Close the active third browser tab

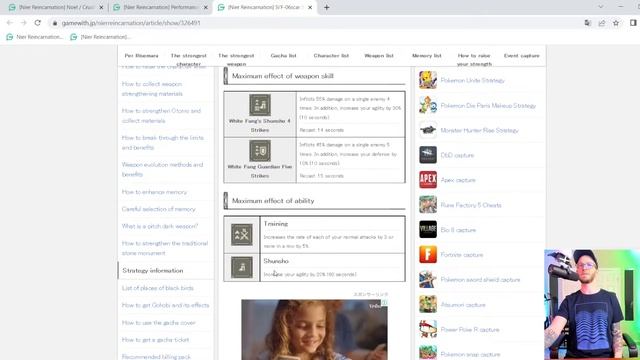click(x=310, y=7)
